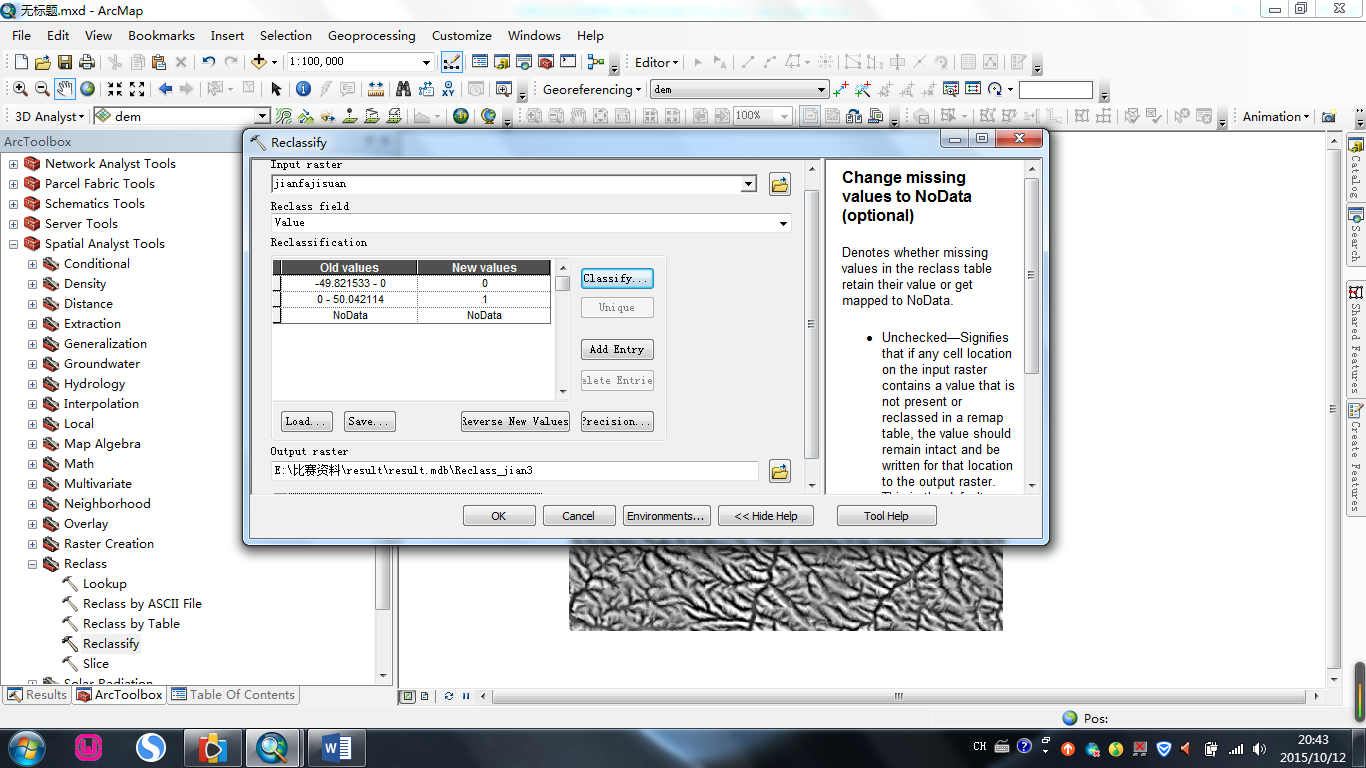Collapse the Reclass toolset
This screenshot has width=1366, height=768.
tap(32, 564)
